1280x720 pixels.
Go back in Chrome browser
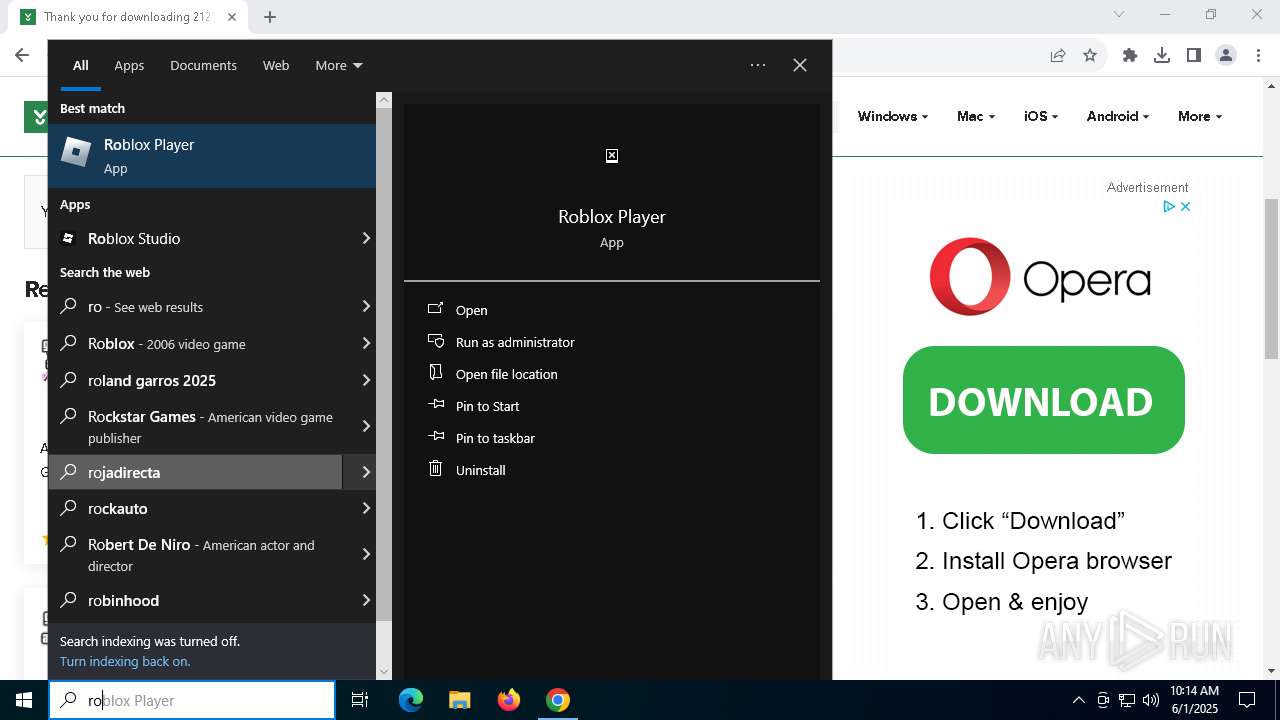pos(22,55)
